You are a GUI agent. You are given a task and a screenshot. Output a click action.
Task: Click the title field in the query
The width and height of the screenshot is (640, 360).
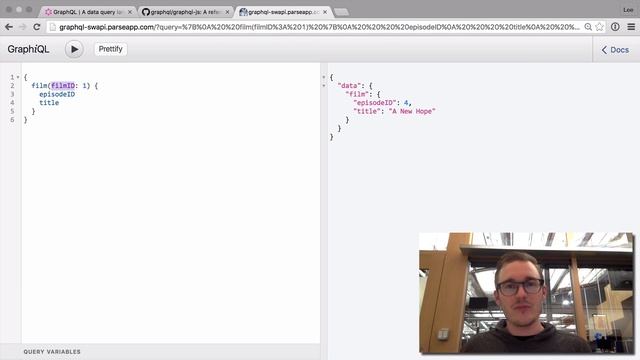[x=49, y=103]
